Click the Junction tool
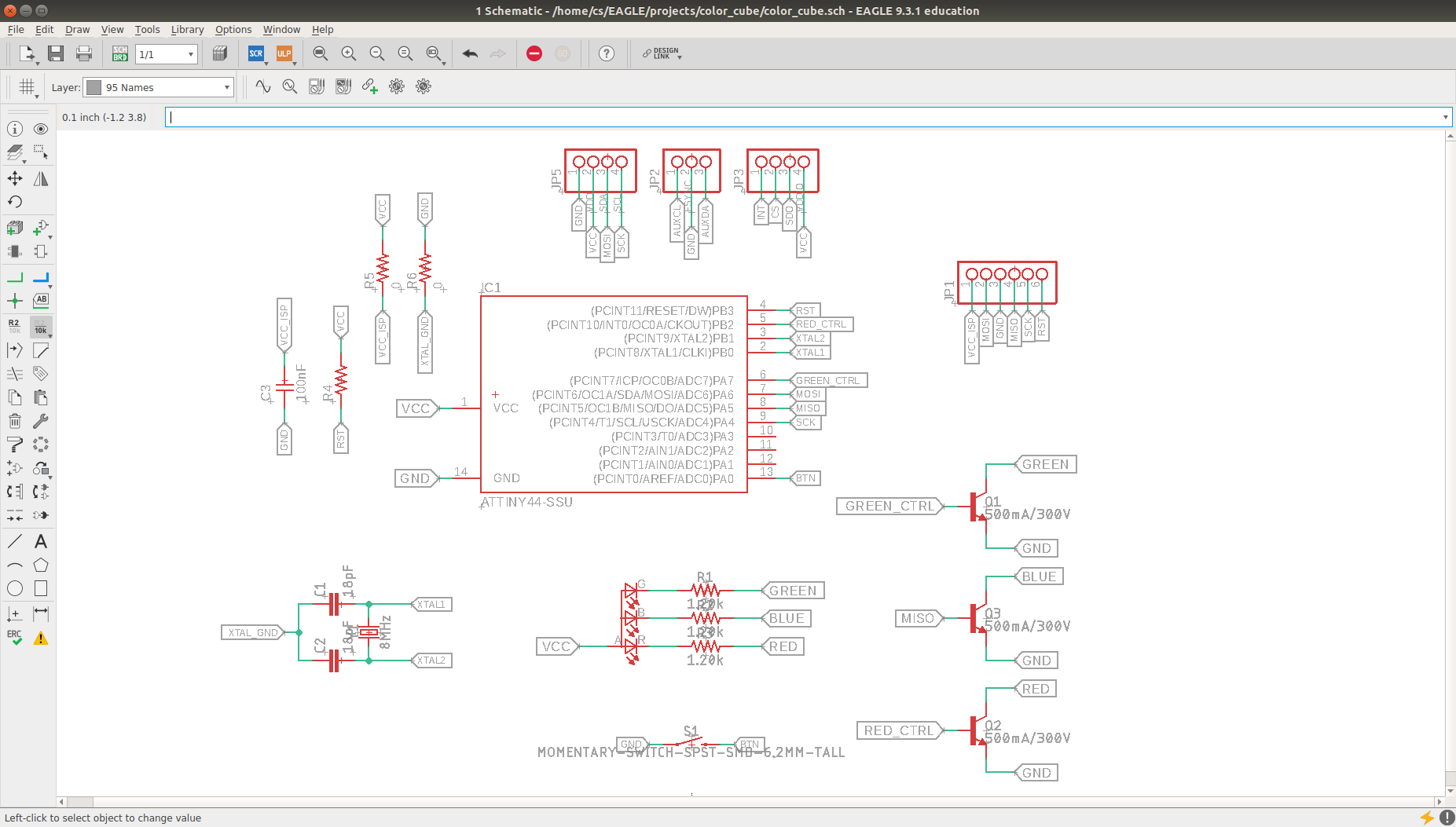The image size is (1456, 827). tap(15, 301)
